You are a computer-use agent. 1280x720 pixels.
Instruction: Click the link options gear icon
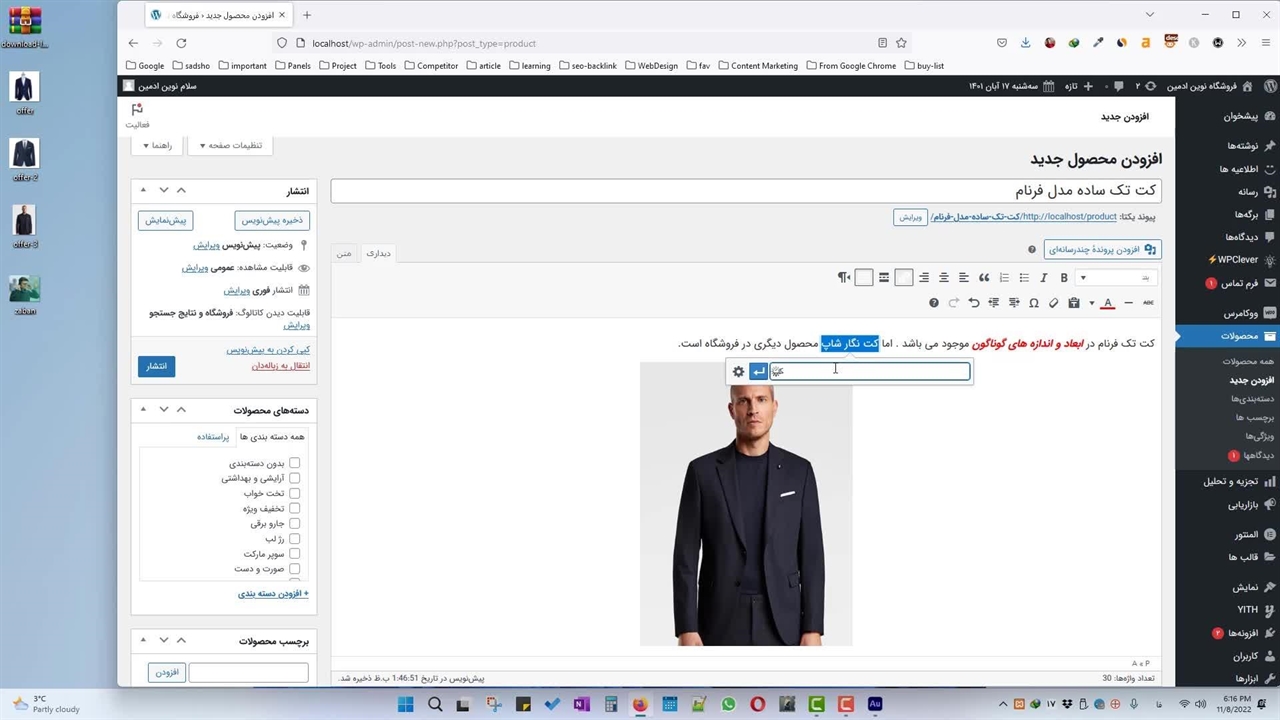739,372
